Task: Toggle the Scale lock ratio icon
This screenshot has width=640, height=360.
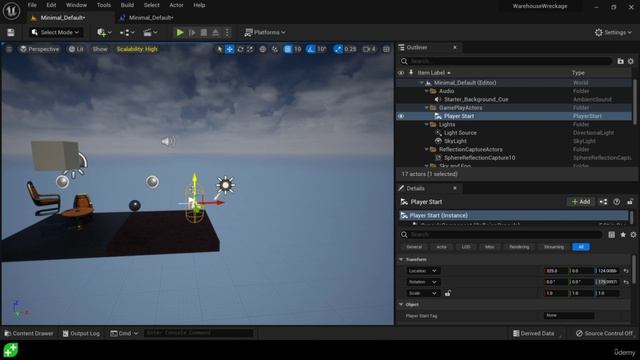Action: click(x=448, y=293)
